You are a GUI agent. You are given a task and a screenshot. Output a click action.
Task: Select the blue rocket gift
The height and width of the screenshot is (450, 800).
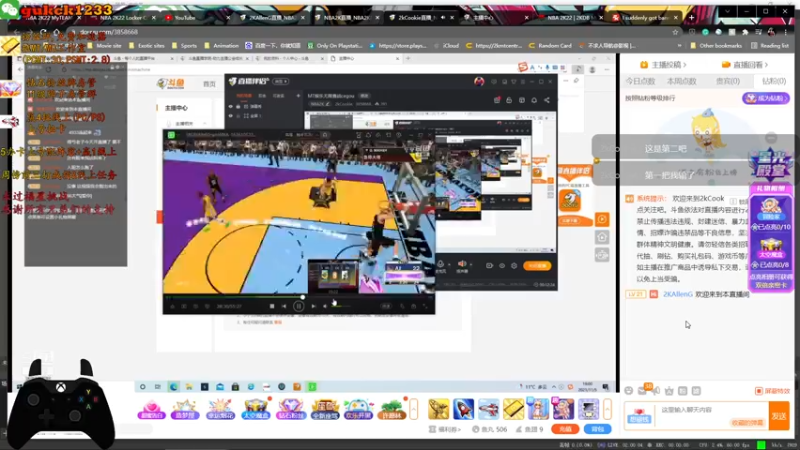464,409
